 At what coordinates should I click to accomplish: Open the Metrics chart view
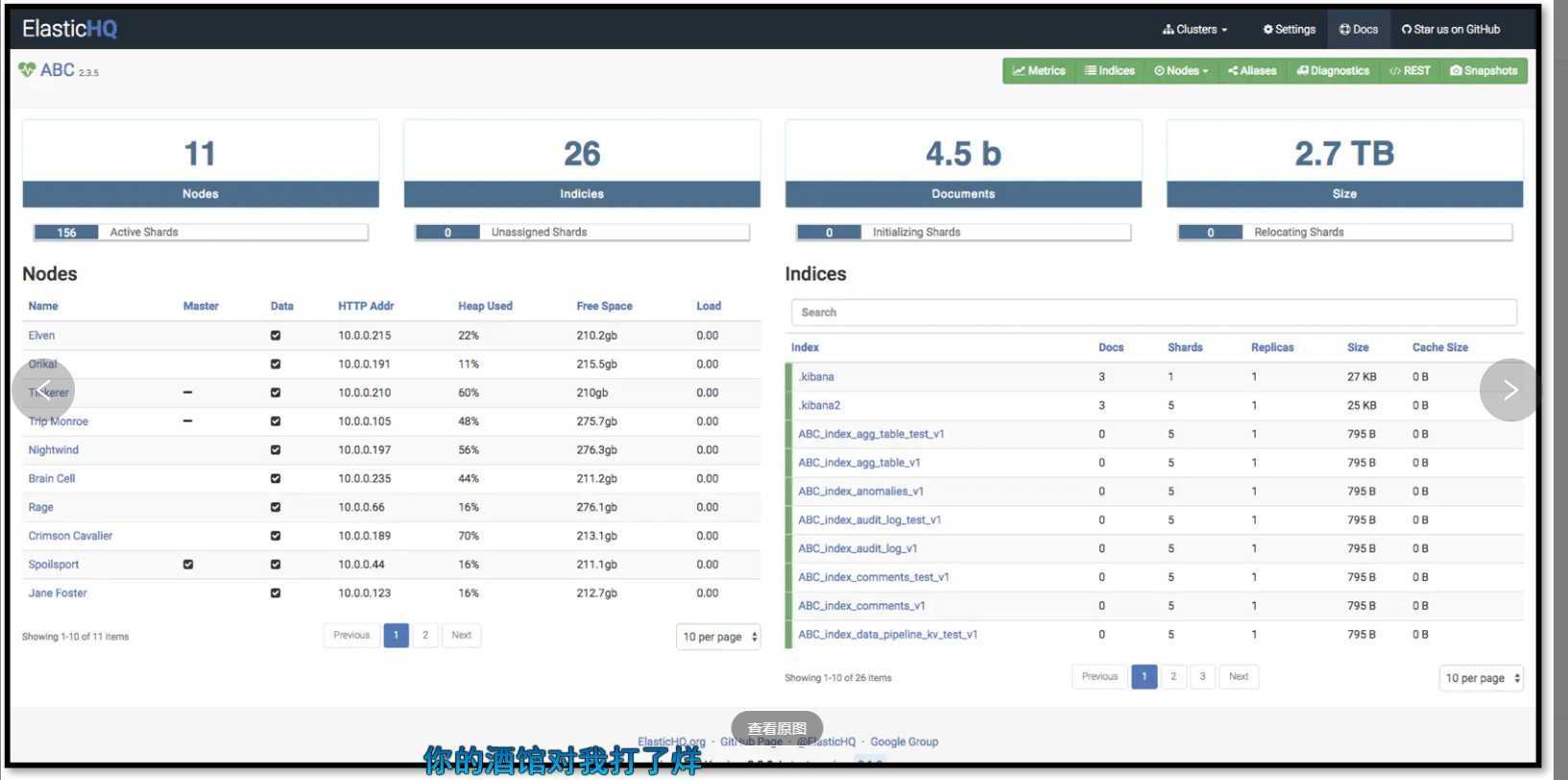[x=1039, y=71]
